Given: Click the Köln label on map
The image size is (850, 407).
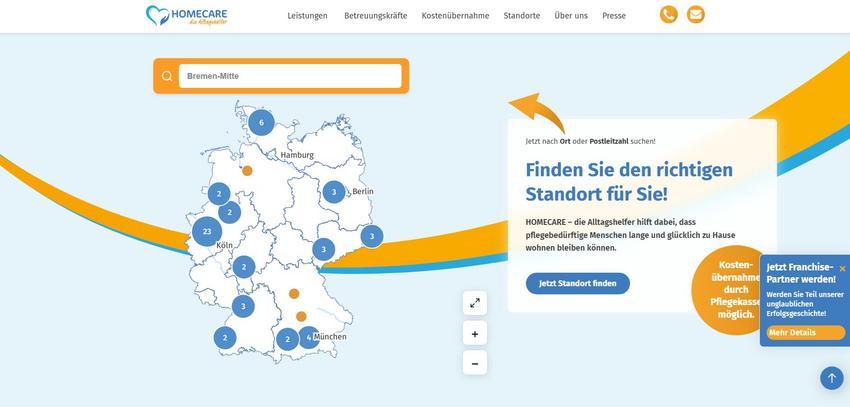Looking at the screenshot, I should pyautogui.click(x=224, y=246).
